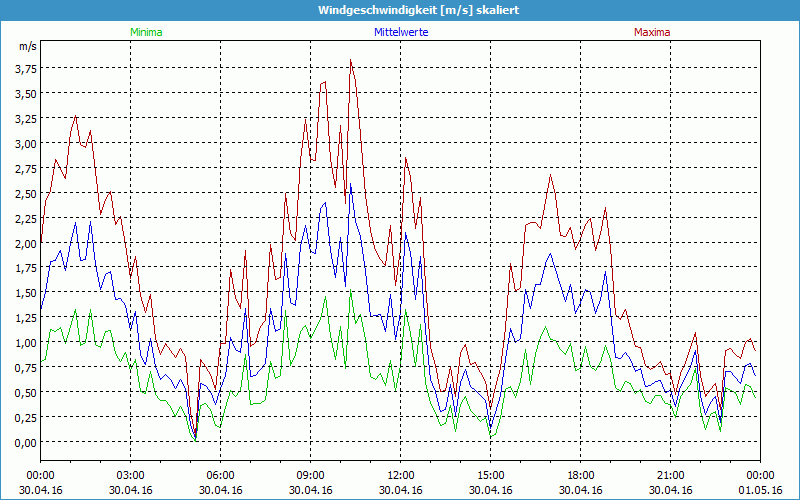Screen dimensions: 800x500
Task: Click the 3,75 y-axis value
Action: tap(26, 70)
